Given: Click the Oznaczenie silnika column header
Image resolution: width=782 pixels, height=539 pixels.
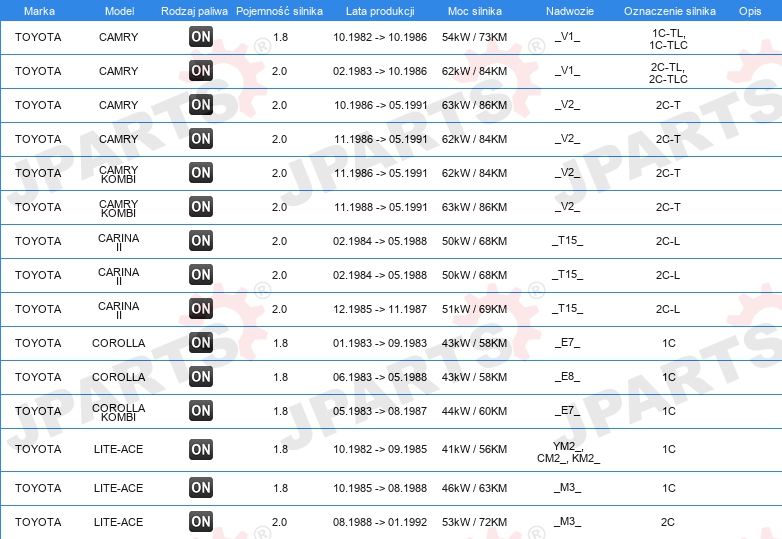Looking at the screenshot, I should pyautogui.click(x=670, y=11).
